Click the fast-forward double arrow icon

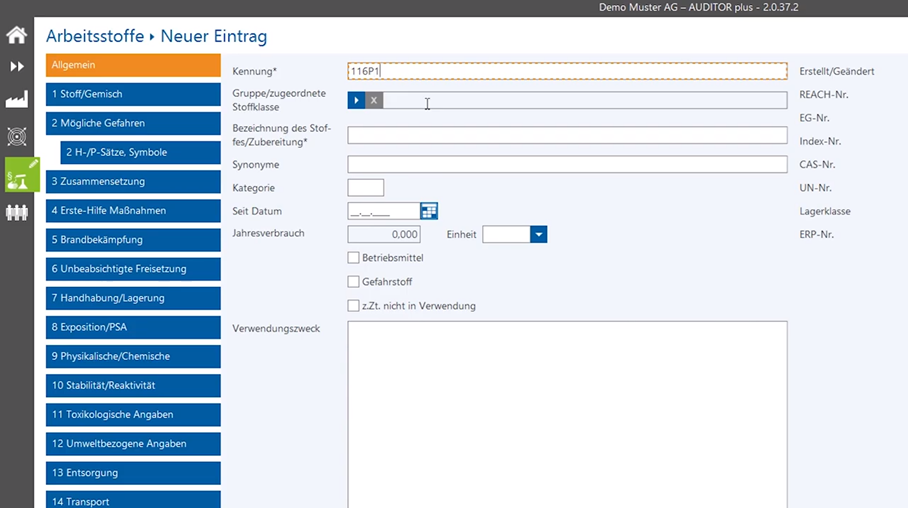tap(16, 67)
